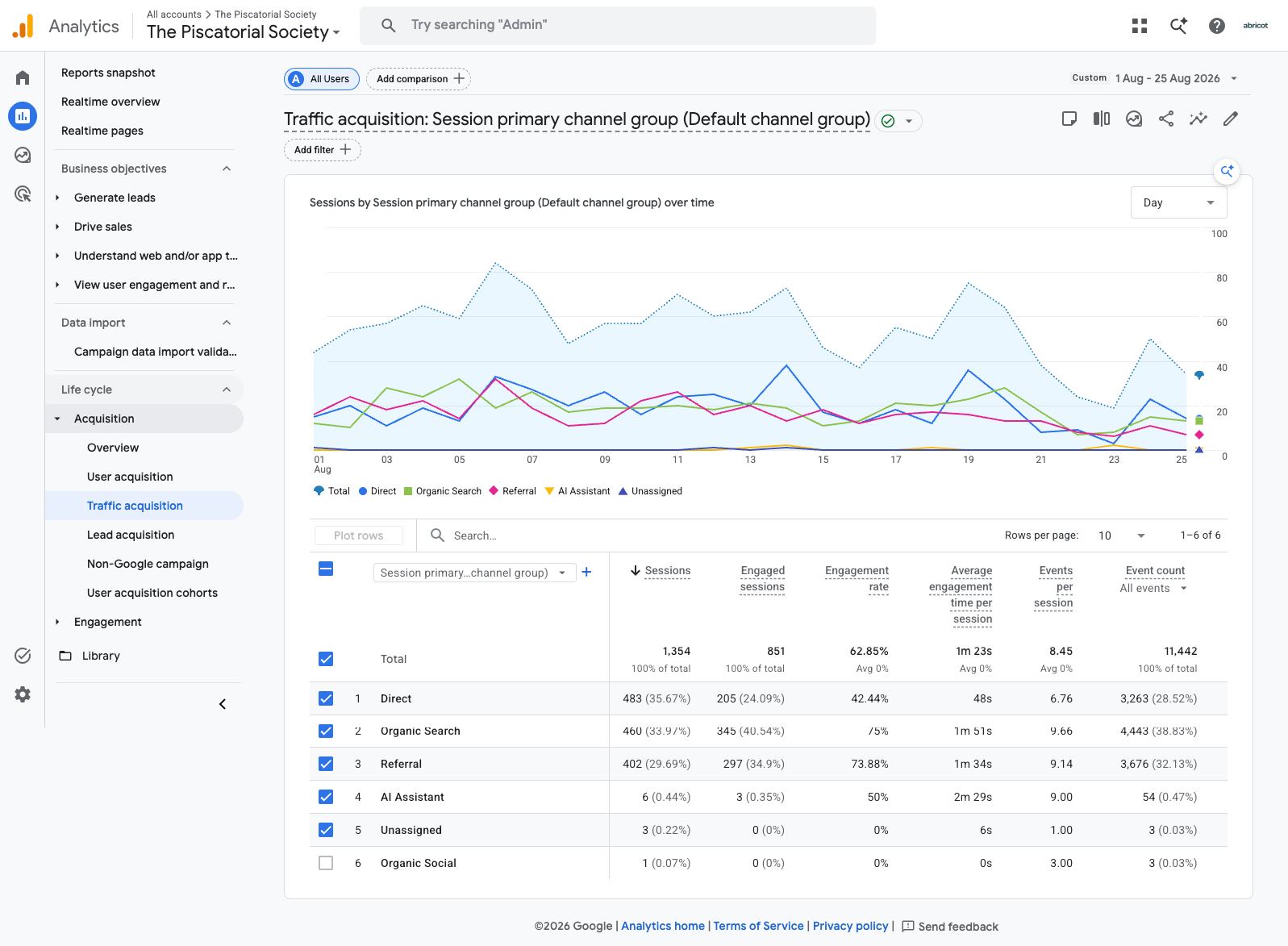Open the Home icon in left rail

23,77
